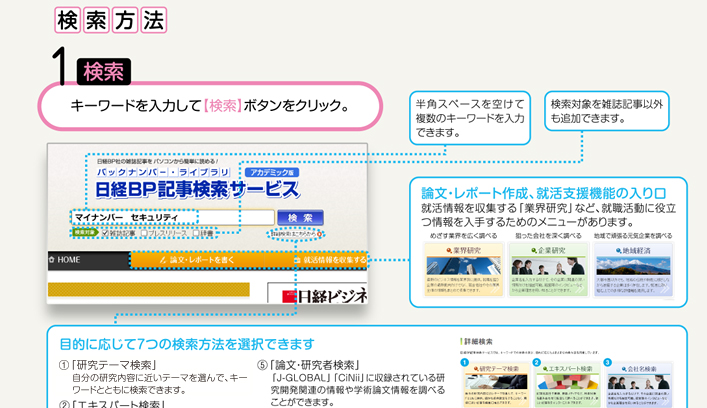This screenshot has height=408, width=707.
Task: Click the アカデミック版 badge
Action: pos(272,172)
